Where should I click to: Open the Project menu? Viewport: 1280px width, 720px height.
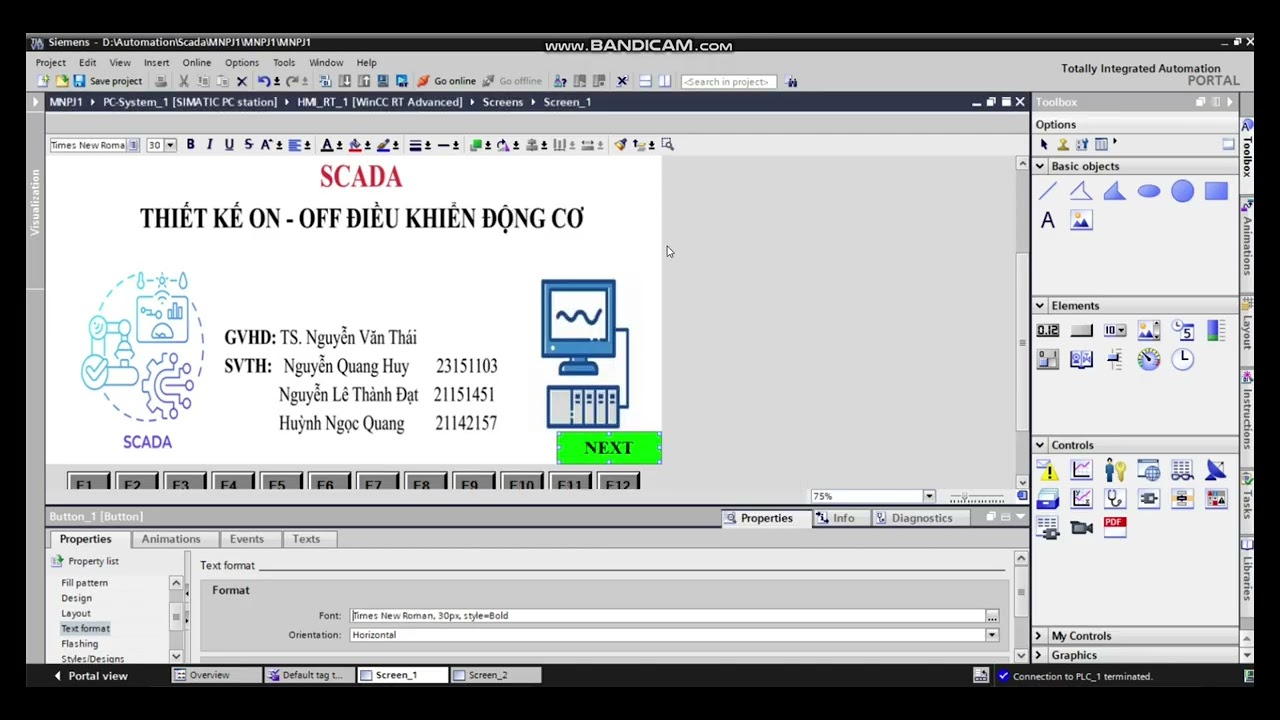tap(51, 62)
